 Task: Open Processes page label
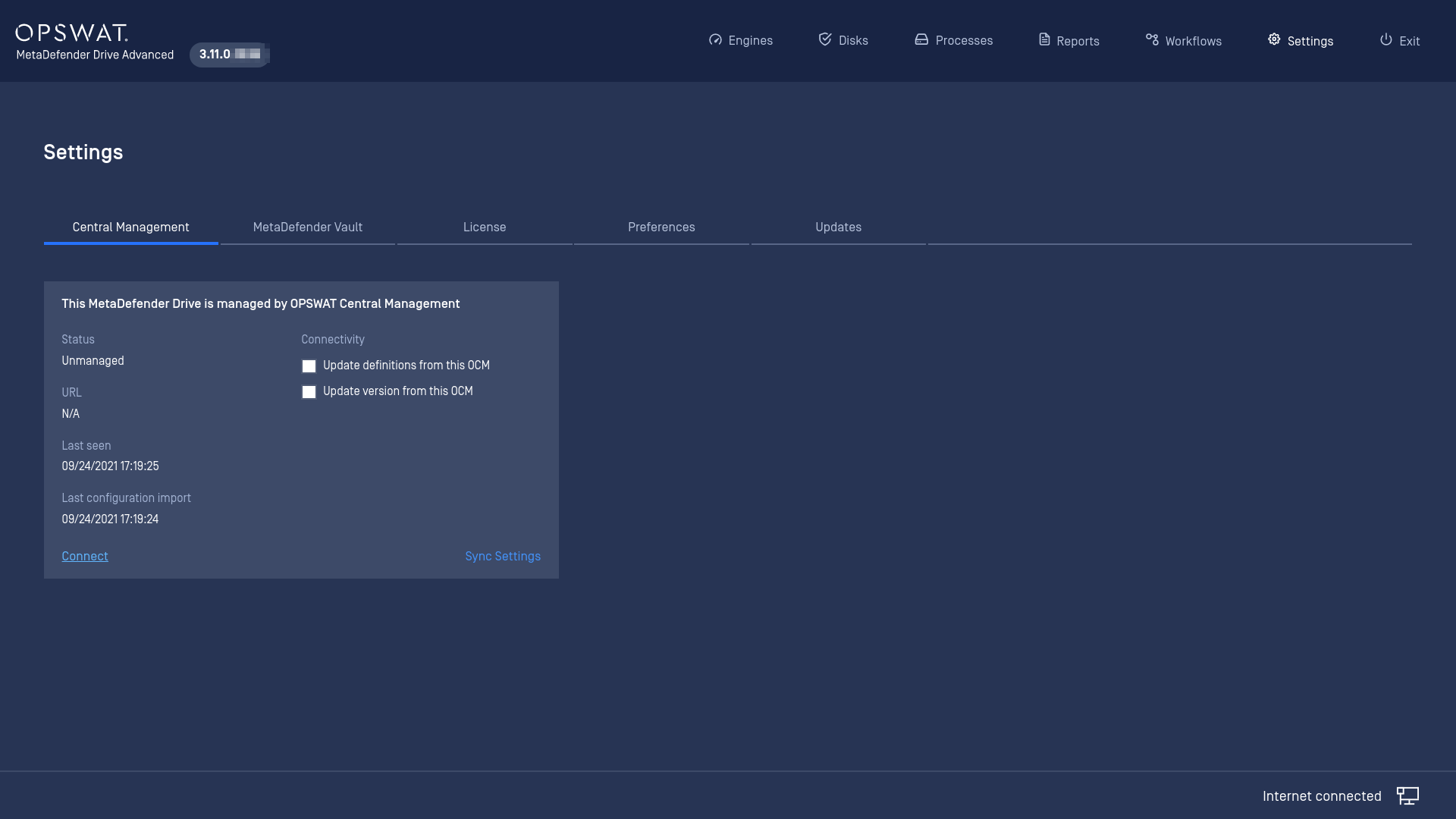pyautogui.click(x=964, y=41)
